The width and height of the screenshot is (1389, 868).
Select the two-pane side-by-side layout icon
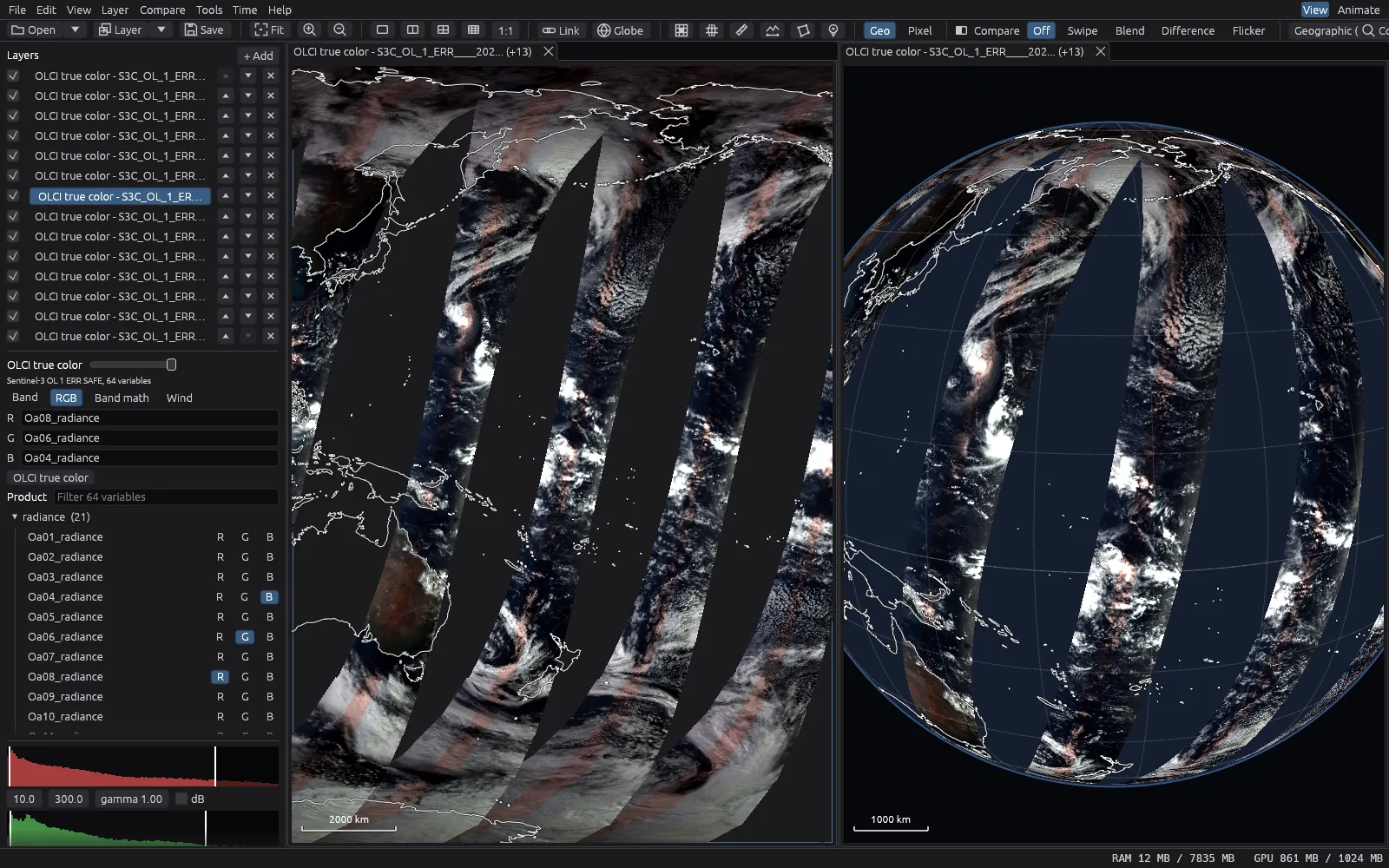point(412,30)
